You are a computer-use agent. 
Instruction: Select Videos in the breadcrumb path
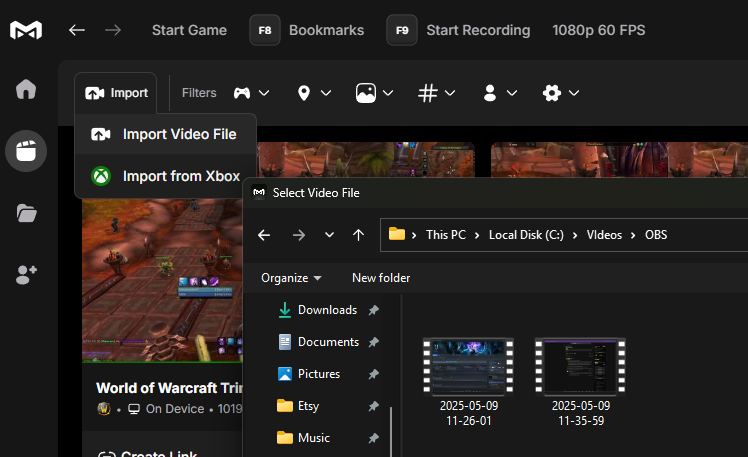coord(604,235)
